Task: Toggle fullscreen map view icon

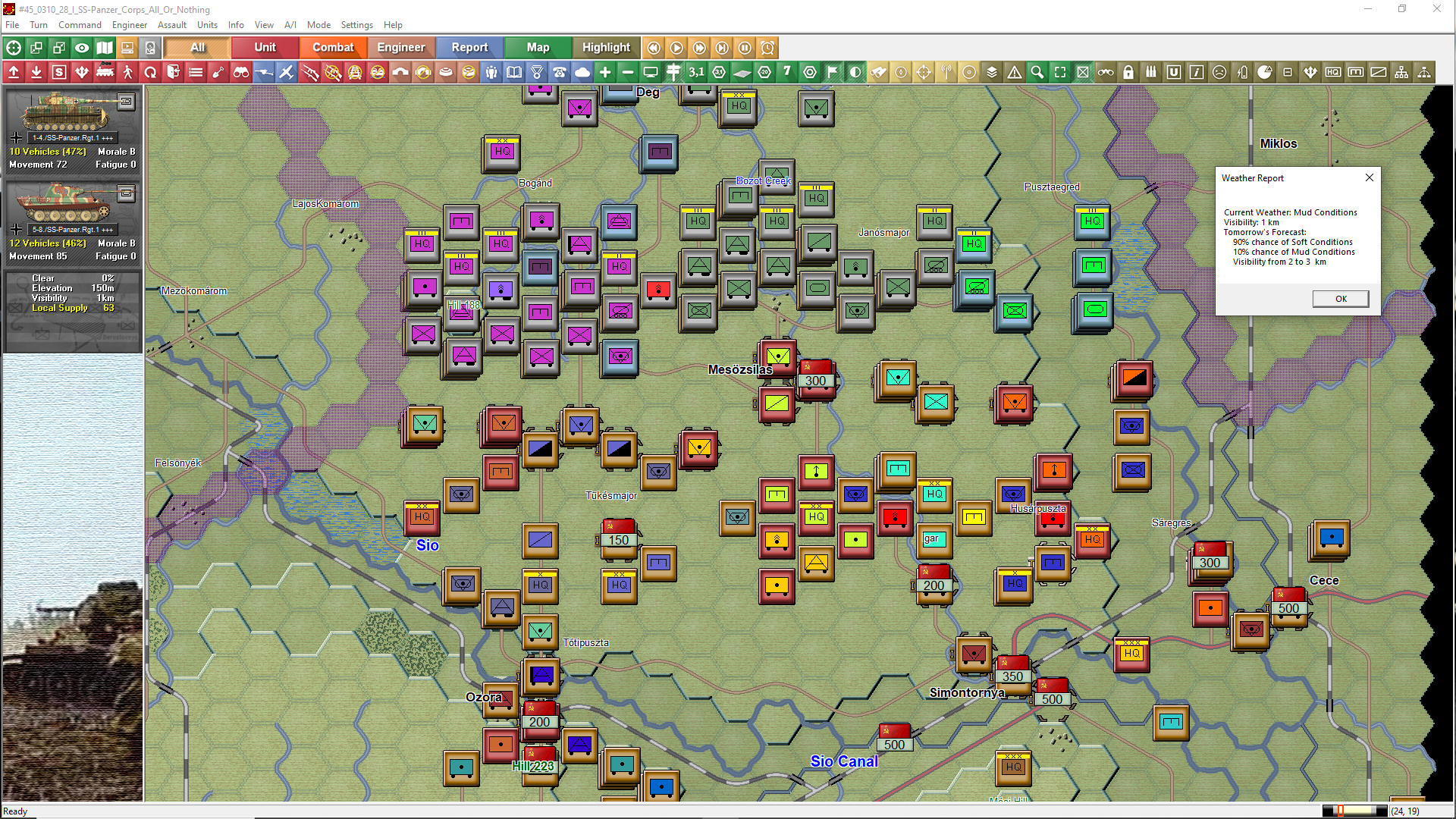Action: (1060, 72)
